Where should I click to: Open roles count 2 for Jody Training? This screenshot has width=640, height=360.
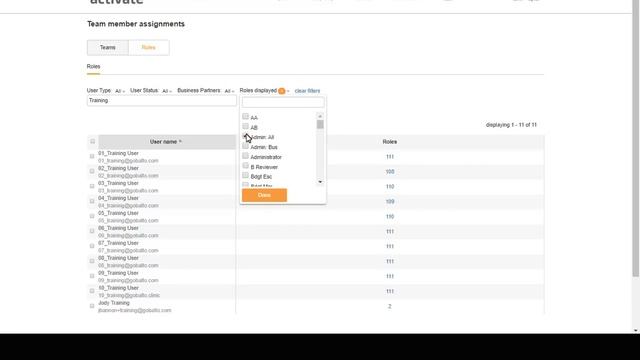tap(390, 307)
